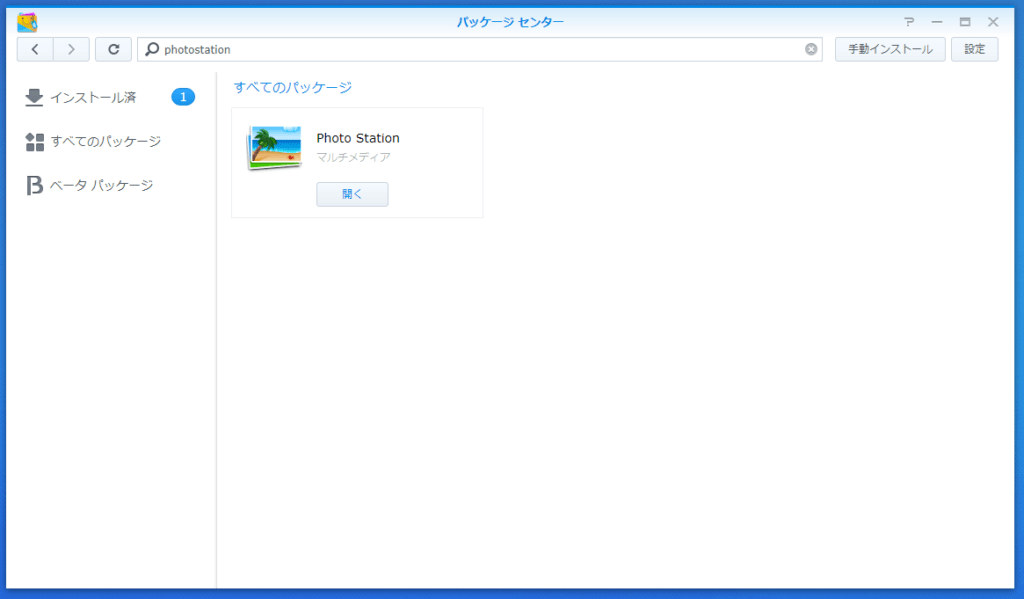The image size is (1024, 599).
Task: Close the パッケージ センター window
Action: coord(993,22)
